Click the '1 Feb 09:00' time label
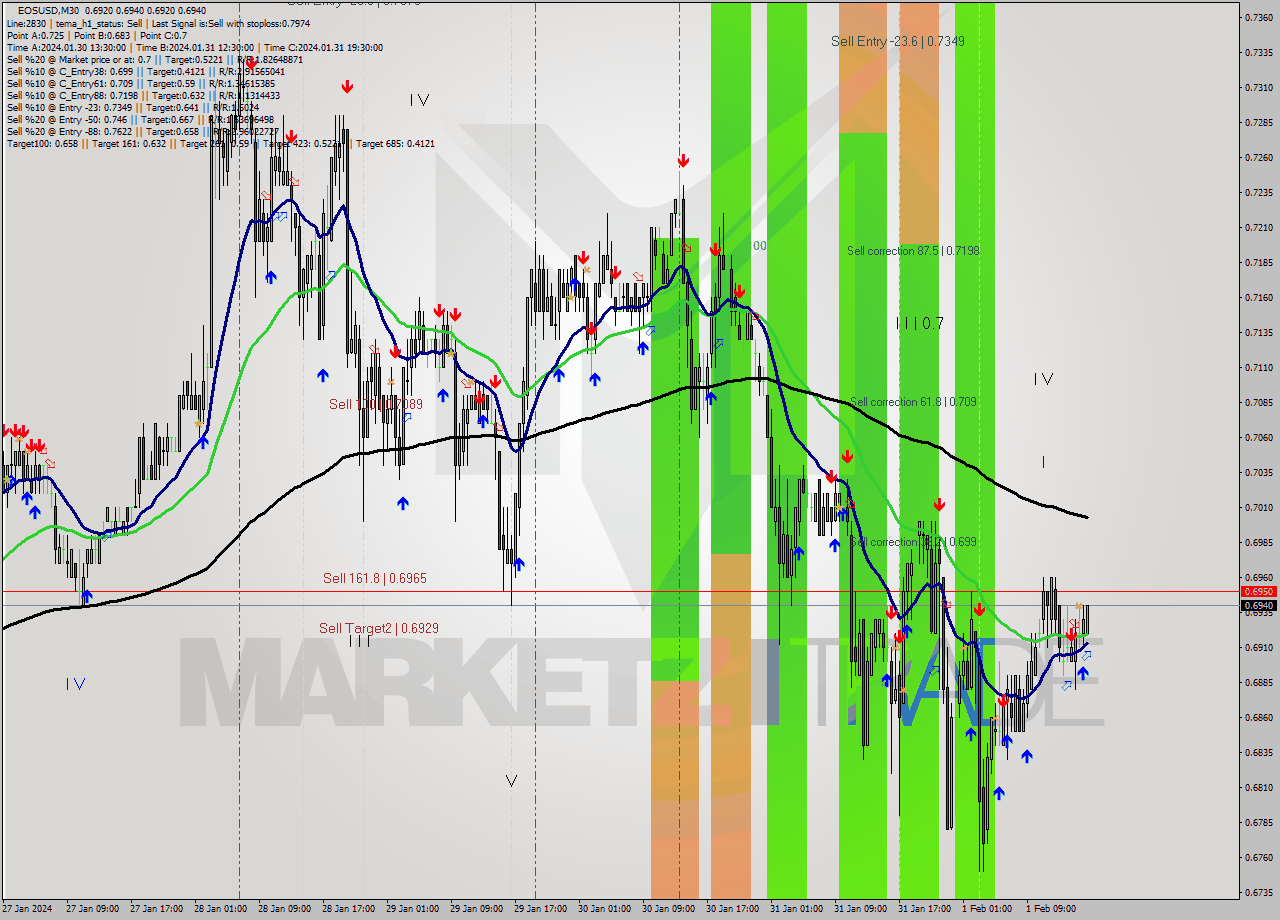The image size is (1280, 920). 1051,909
